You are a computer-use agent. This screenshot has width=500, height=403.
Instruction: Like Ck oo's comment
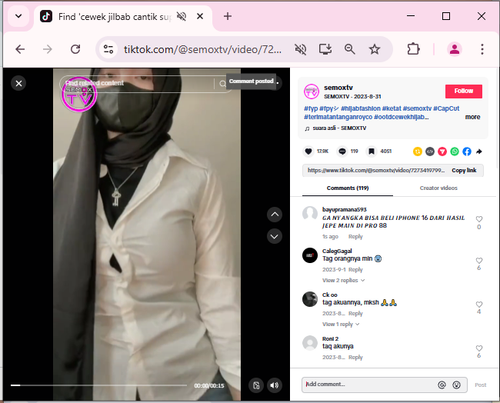pyautogui.click(x=479, y=304)
